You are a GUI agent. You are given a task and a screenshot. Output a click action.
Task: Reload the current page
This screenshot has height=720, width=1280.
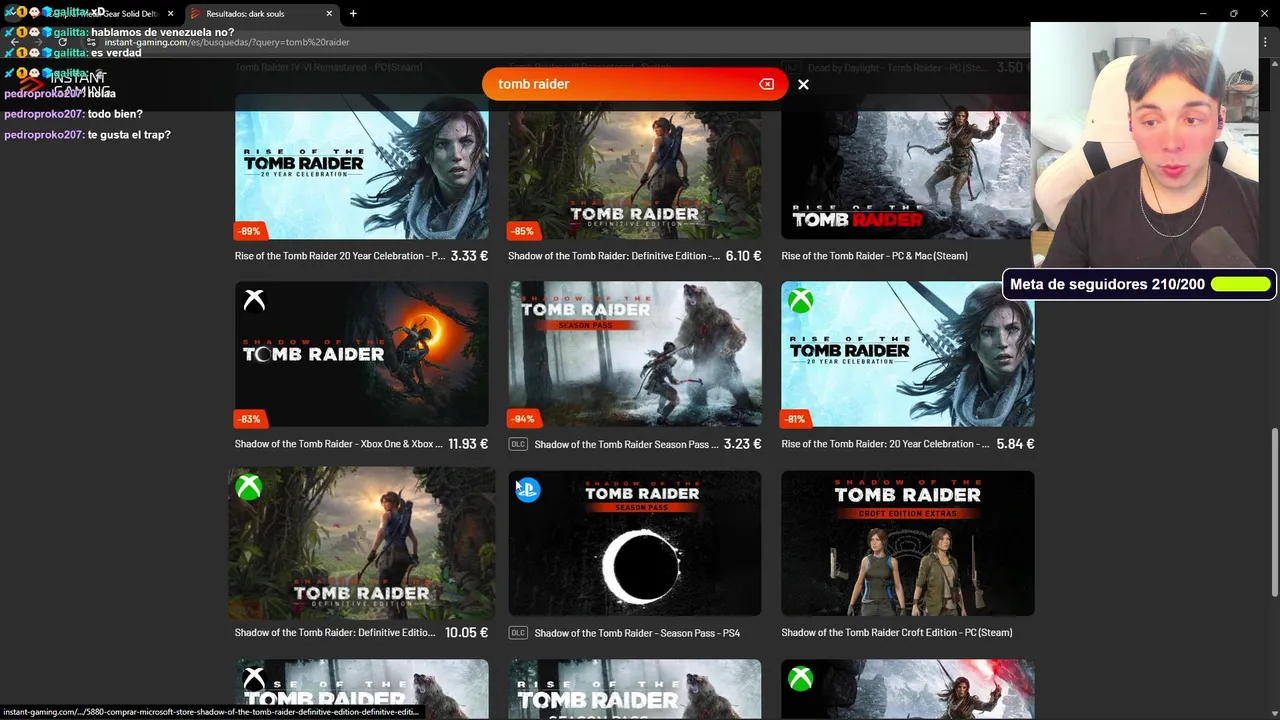[62, 42]
